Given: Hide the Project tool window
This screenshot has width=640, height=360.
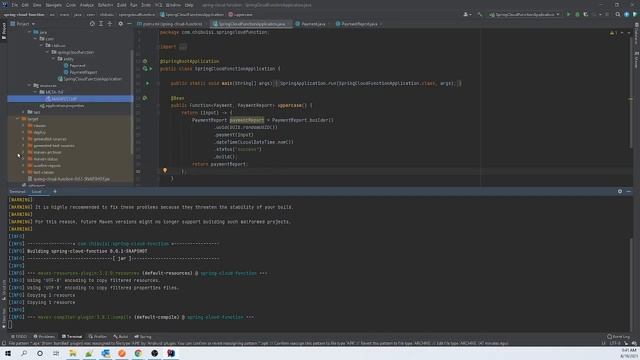Looking at the screenshot, I should (129, 24).
